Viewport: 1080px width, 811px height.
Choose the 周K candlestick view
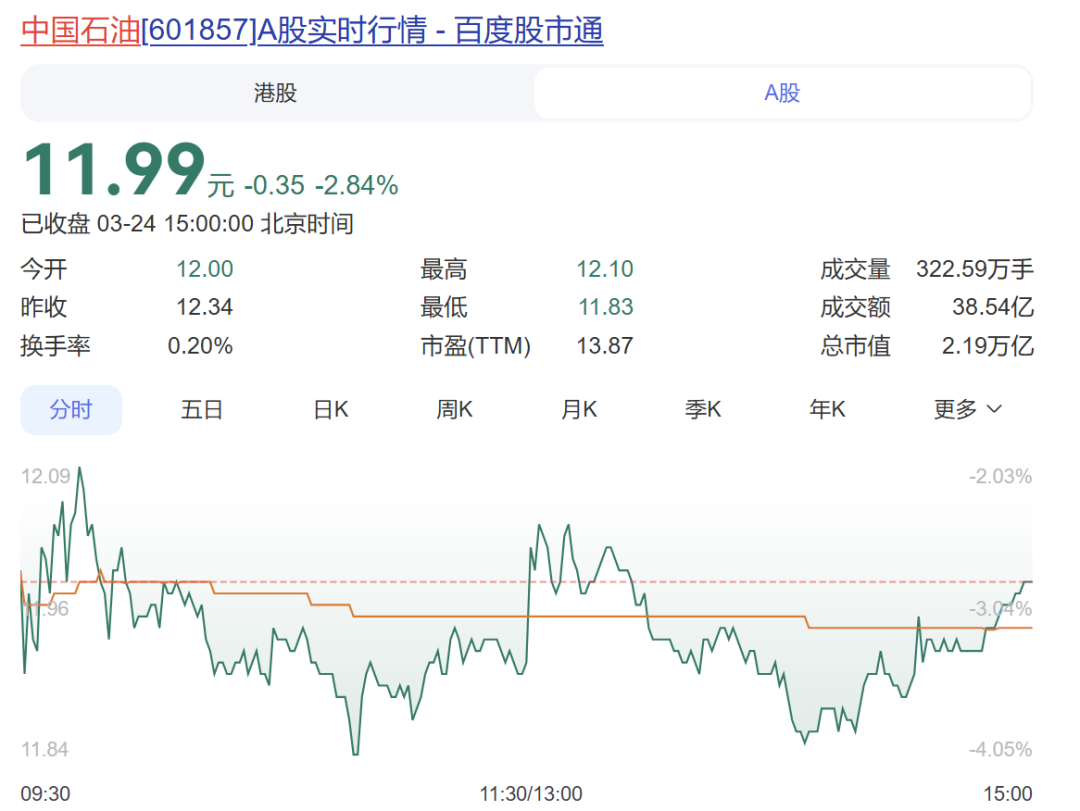pos(454,410)
